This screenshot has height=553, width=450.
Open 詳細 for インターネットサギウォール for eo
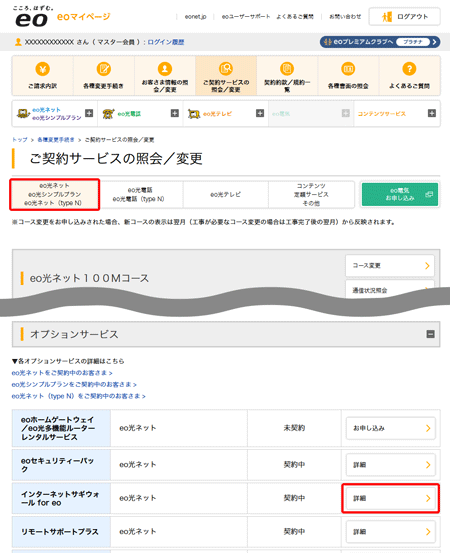pos(391,498)
